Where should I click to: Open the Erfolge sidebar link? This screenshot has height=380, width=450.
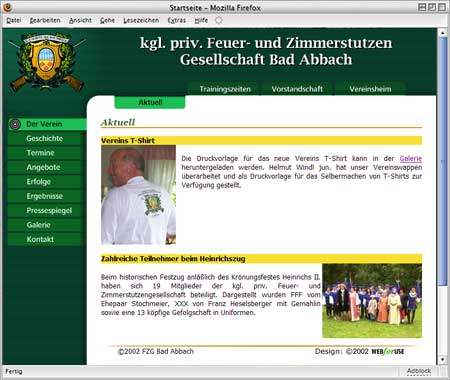pyautogui.click(x=44, y=182)
